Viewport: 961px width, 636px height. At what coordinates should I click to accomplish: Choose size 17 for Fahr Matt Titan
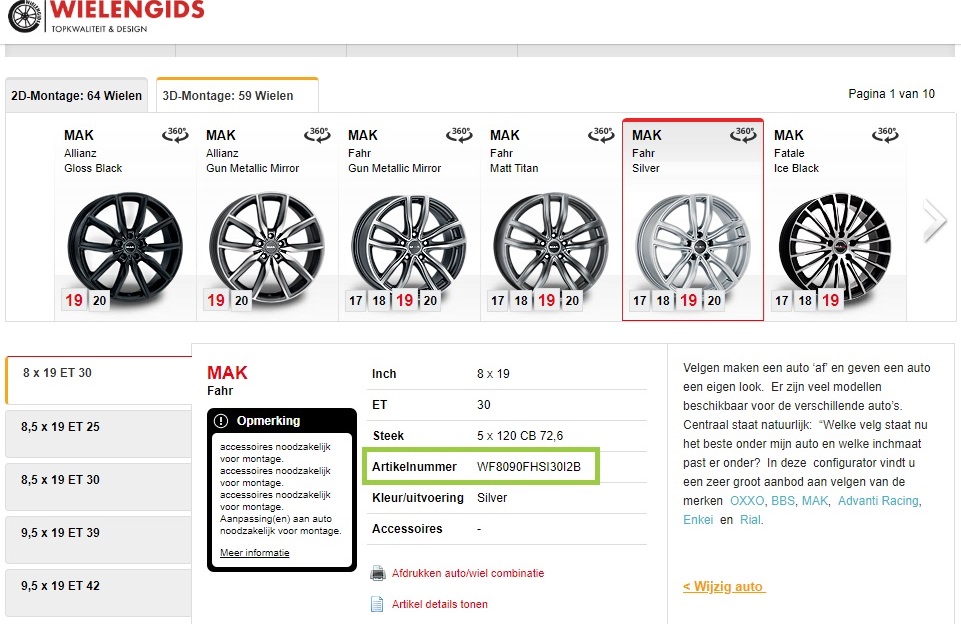click(498, 301)
